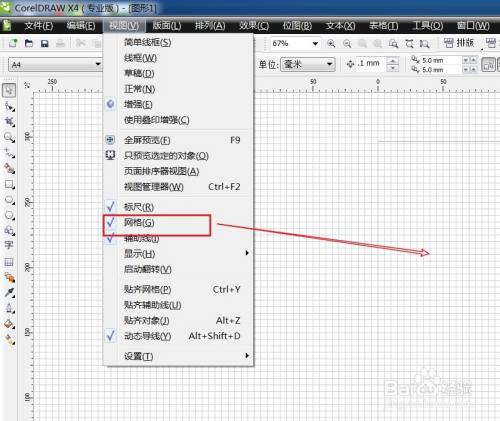
Task: Click the Save floppy disk icon
Action: (45, 43)
